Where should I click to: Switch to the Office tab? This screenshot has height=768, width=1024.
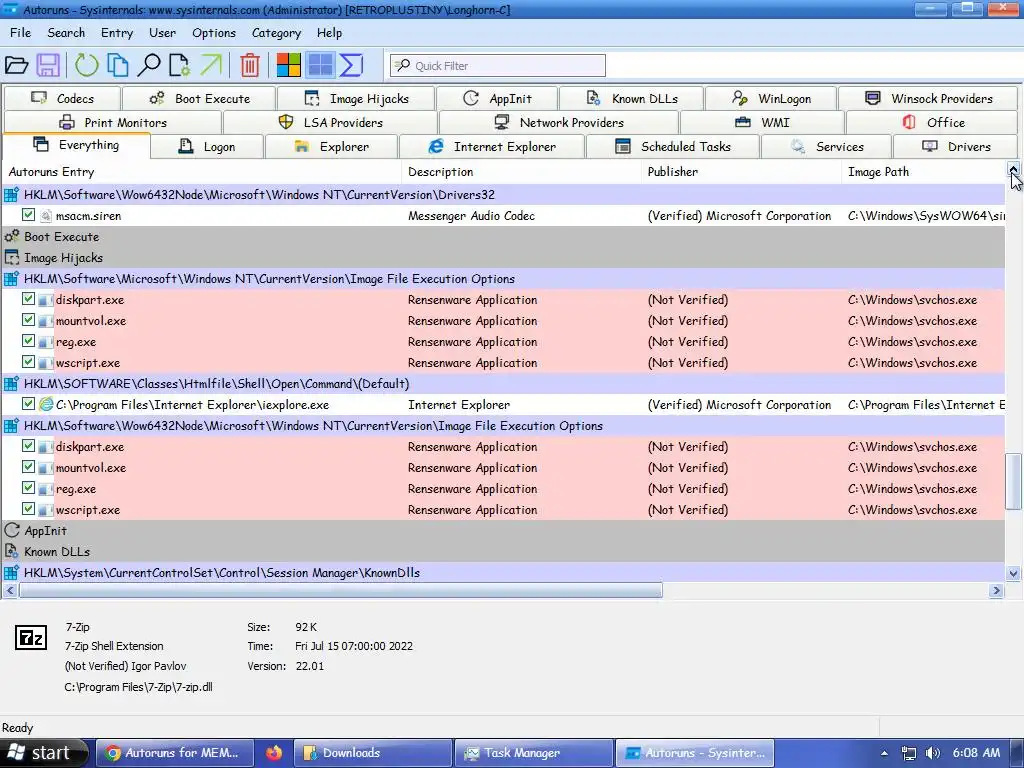click(932, 123)
